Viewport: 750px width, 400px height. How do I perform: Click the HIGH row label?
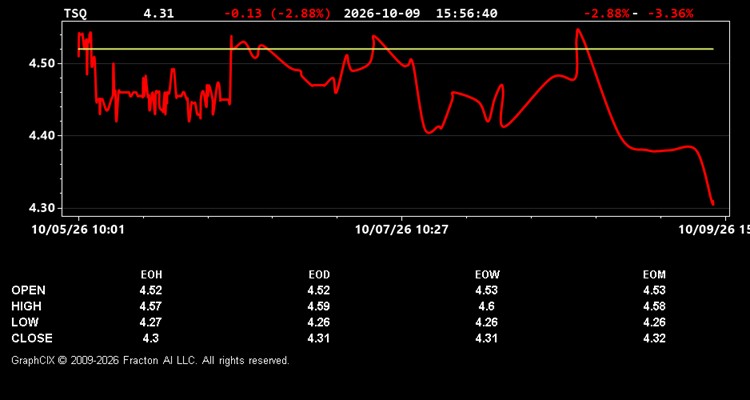coord(26,306)
